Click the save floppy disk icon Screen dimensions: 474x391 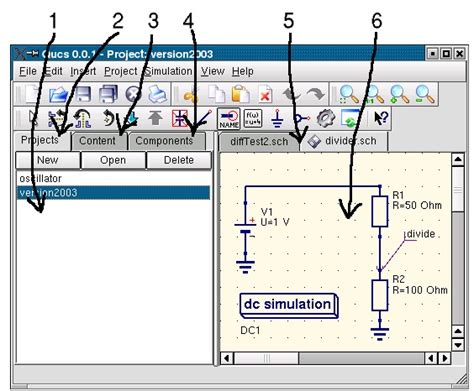pyautogui.click(x=83, y=95)
